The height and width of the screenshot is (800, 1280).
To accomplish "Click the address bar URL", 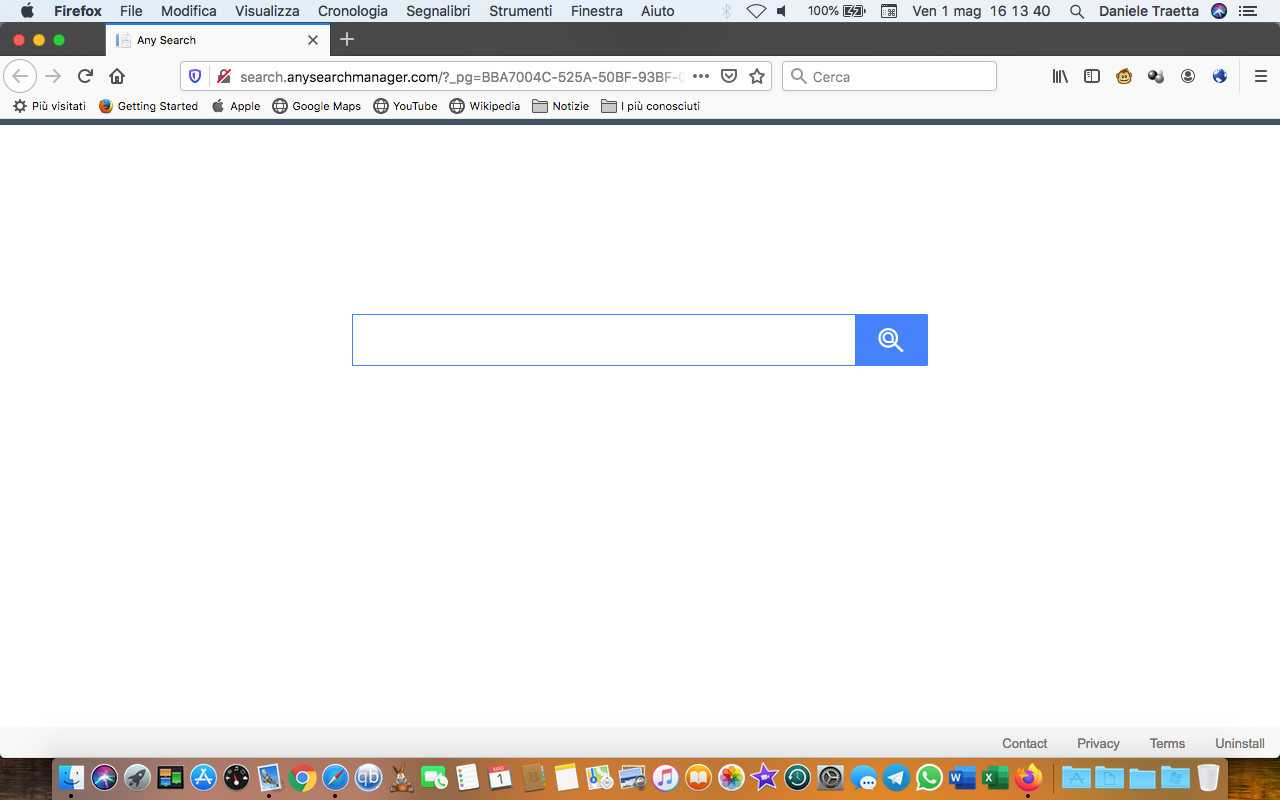I will (x=461, y=77).
